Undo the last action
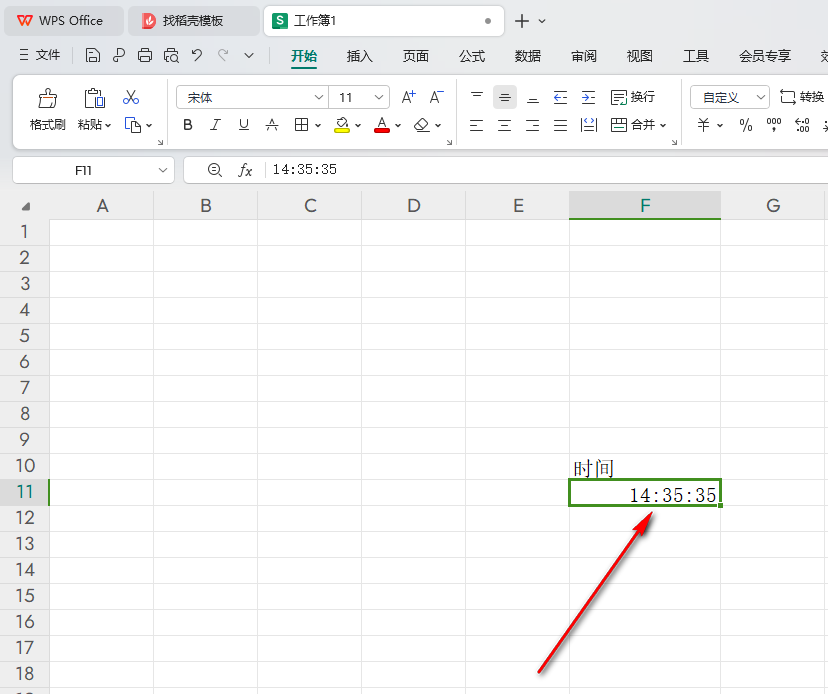The image size is (828, 694). click(197, 55)
